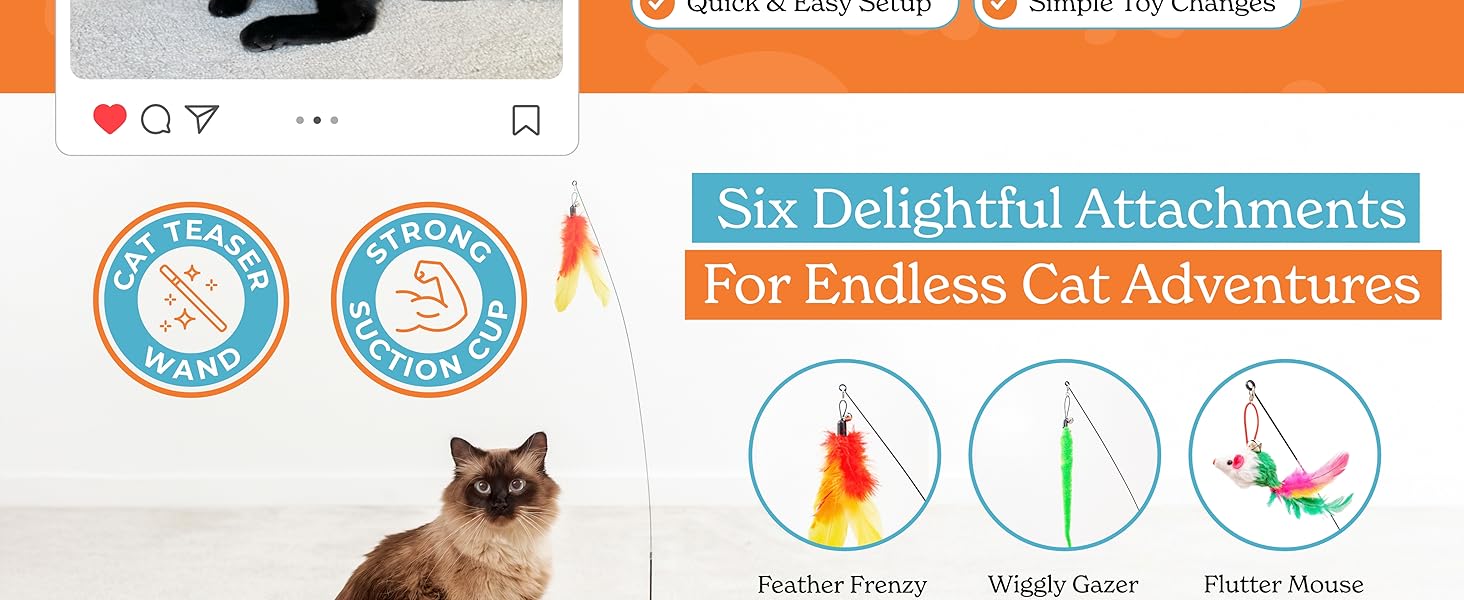This screenshot has width=1464, height=600.
Task: Click the Six Delightful Attachments heading
Action: 1056,208
